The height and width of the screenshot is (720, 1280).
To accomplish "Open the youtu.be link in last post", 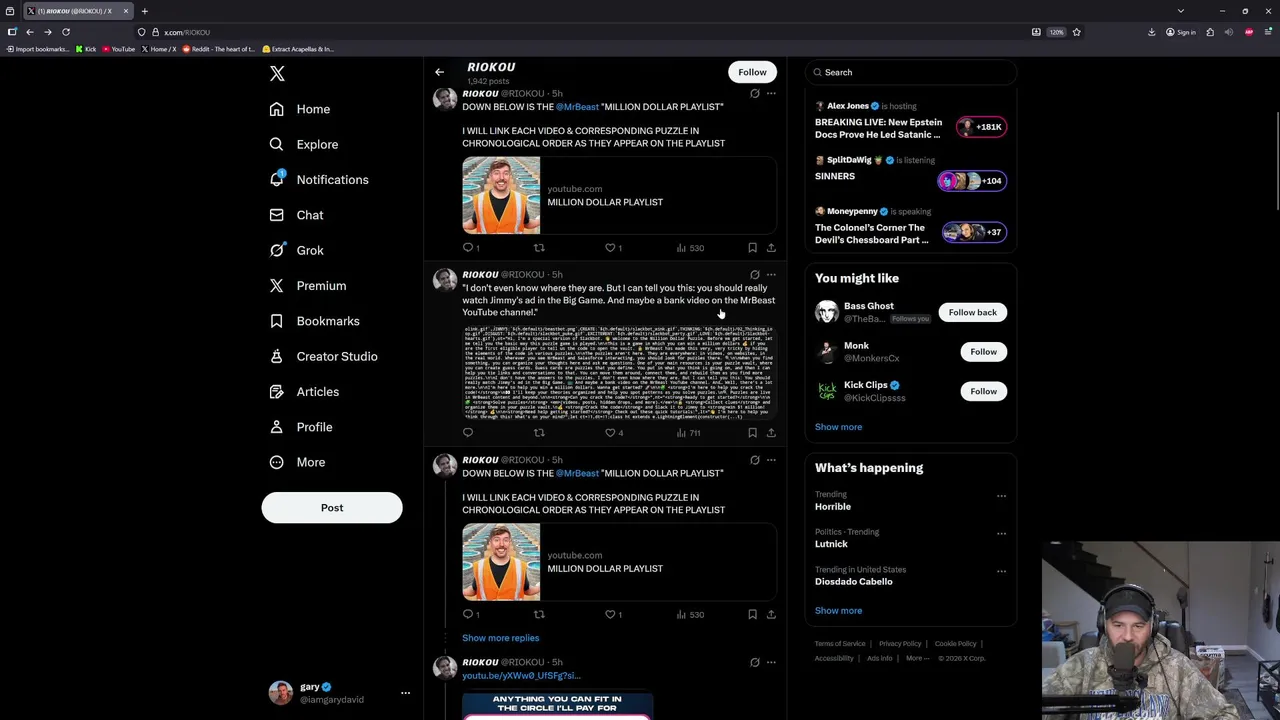I will [x=521, y=676].
